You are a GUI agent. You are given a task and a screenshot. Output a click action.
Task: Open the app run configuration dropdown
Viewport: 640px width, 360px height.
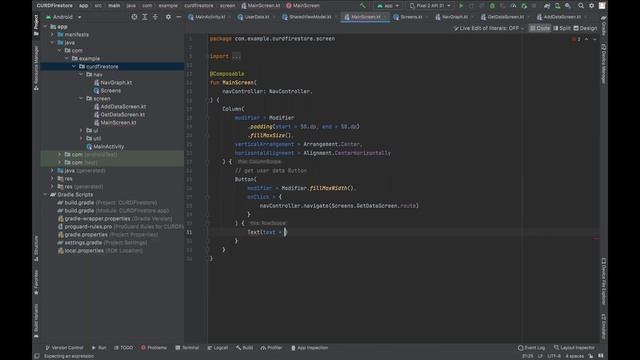click(388, 6)
